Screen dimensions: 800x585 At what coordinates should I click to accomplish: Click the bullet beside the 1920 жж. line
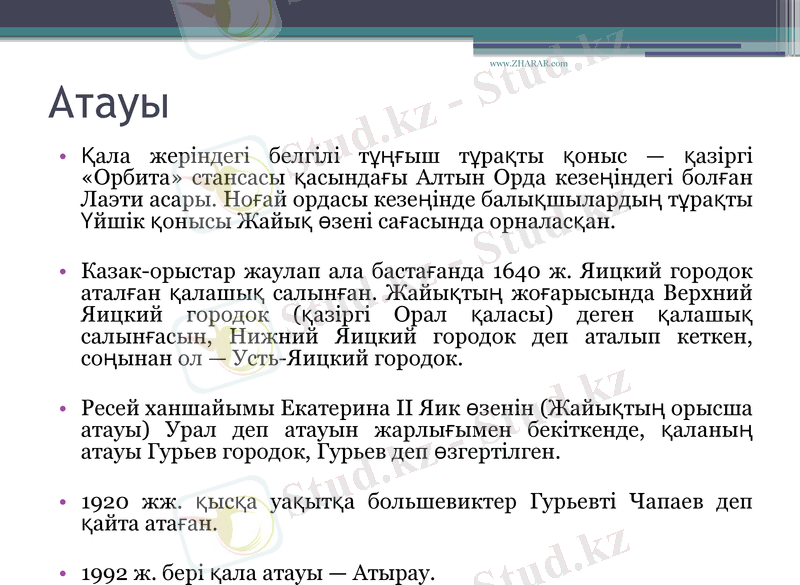62,502
